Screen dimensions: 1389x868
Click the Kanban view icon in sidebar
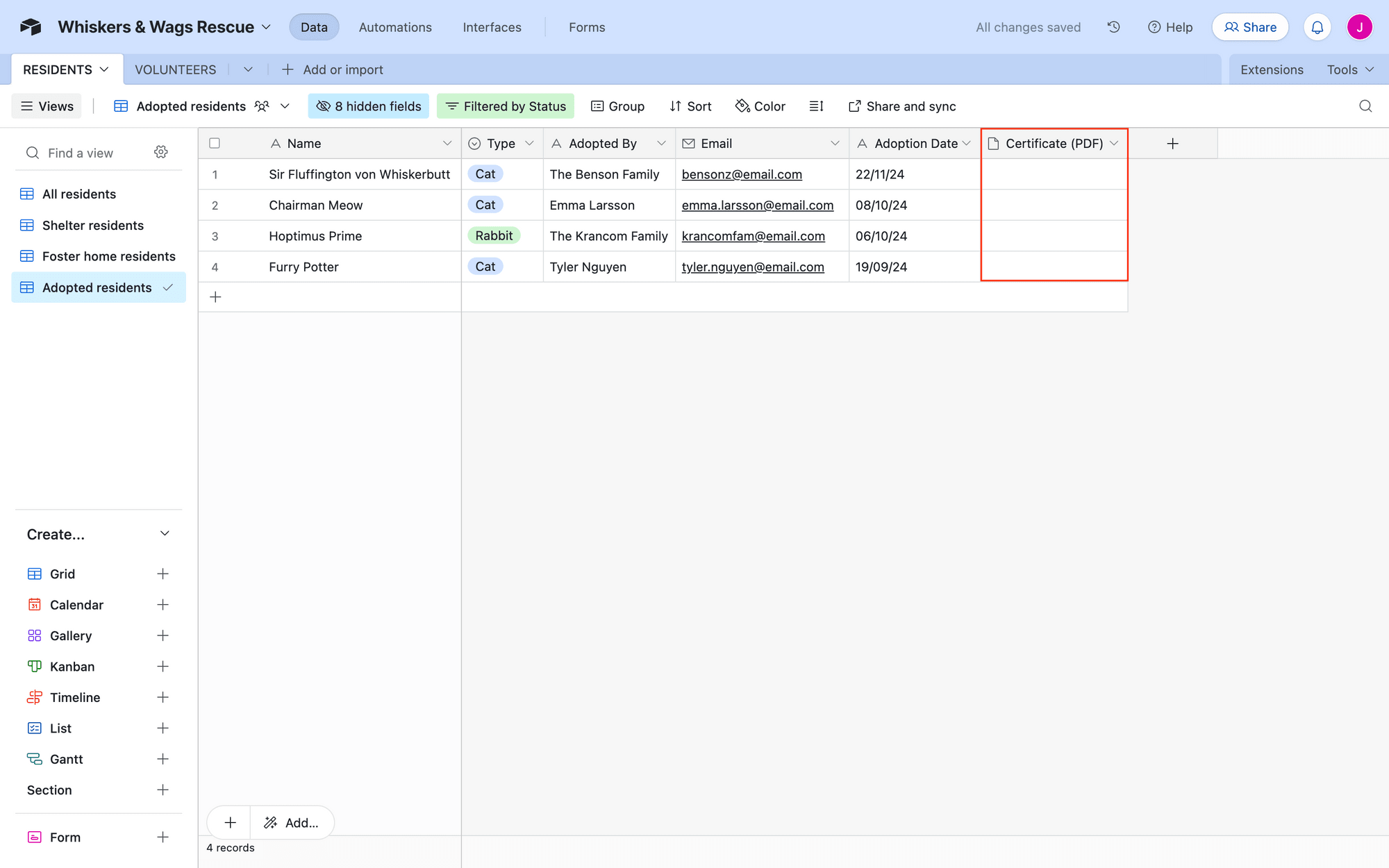pos(35,666)
